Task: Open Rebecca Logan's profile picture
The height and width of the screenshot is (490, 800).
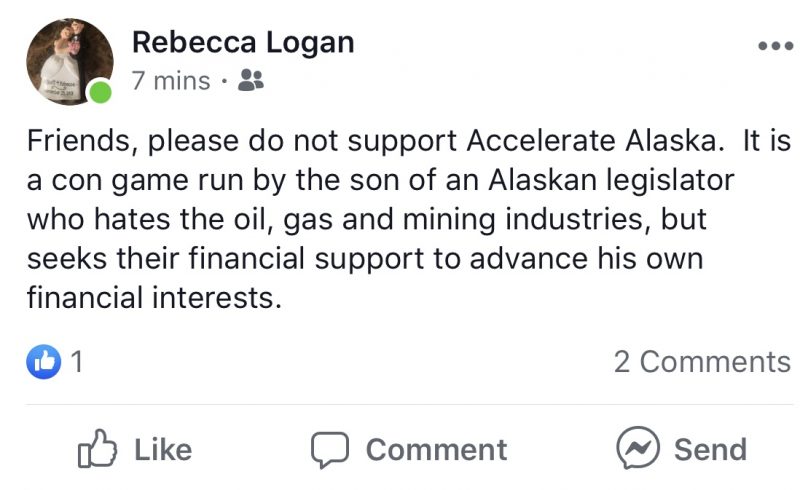Action: point(70,61)
